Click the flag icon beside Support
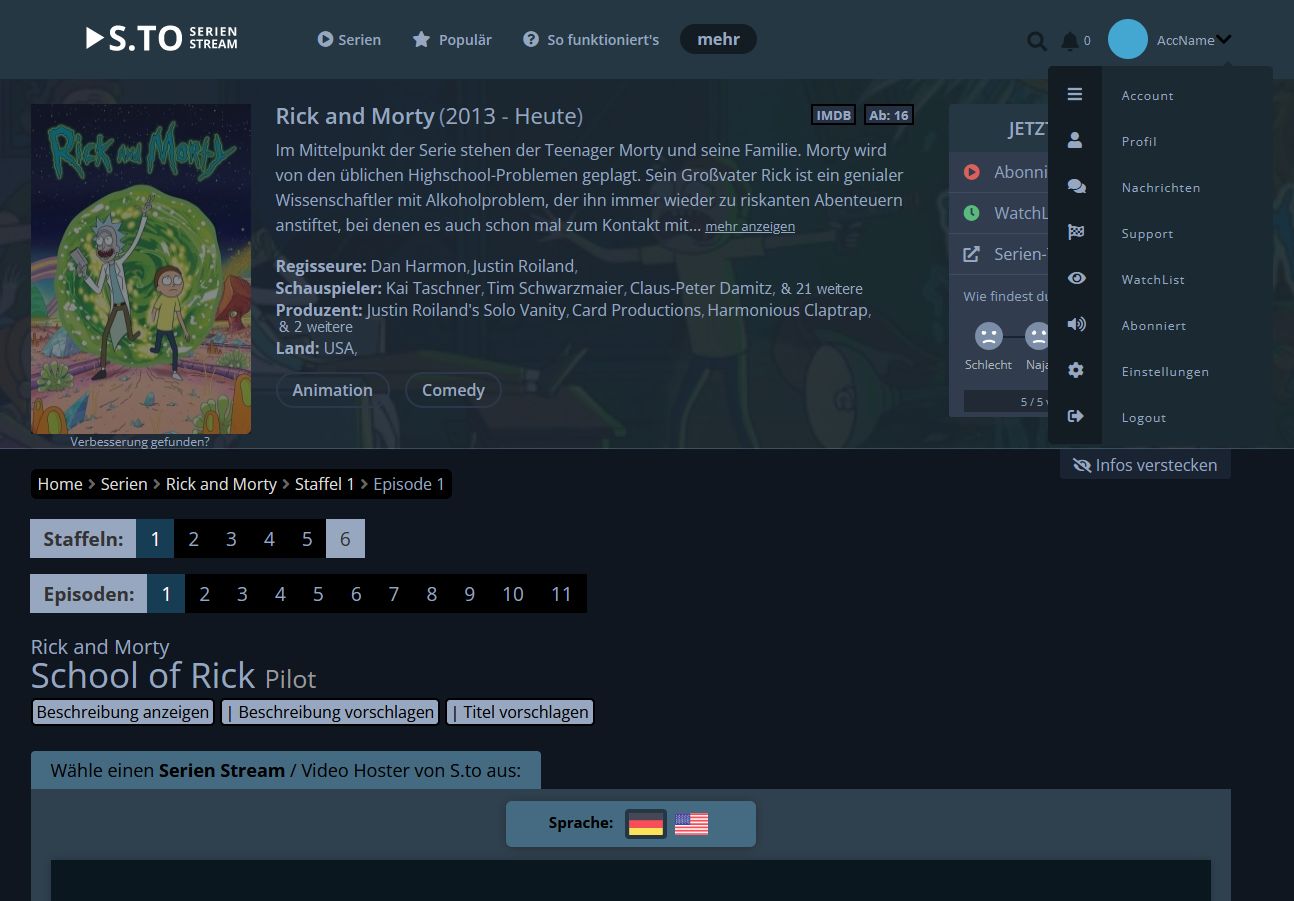Image resolution: width=1294 pixels, height=901 pixels. point(1076,233)
